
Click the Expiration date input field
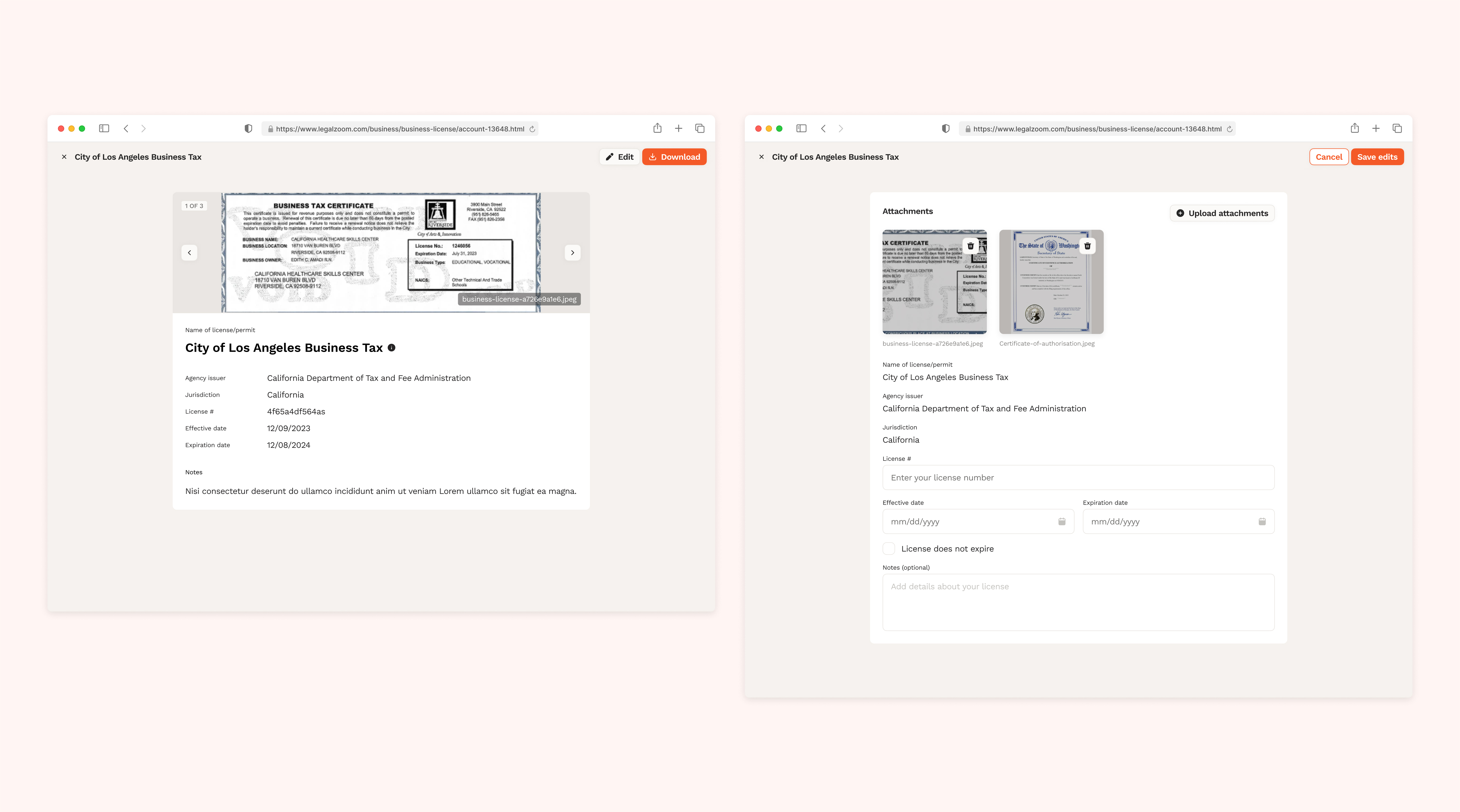[1178, 521]
